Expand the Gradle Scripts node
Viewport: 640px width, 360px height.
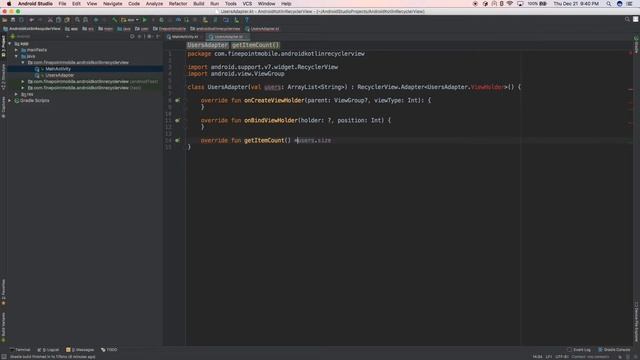point(10,100)
